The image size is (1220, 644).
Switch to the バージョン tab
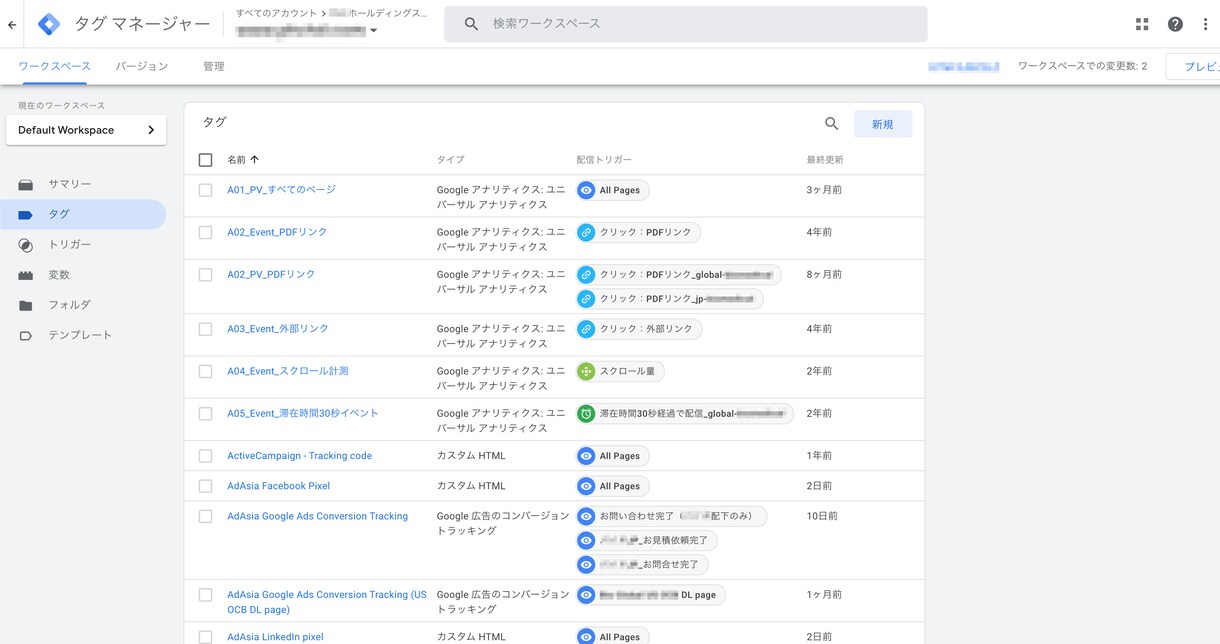coord(142,66)
